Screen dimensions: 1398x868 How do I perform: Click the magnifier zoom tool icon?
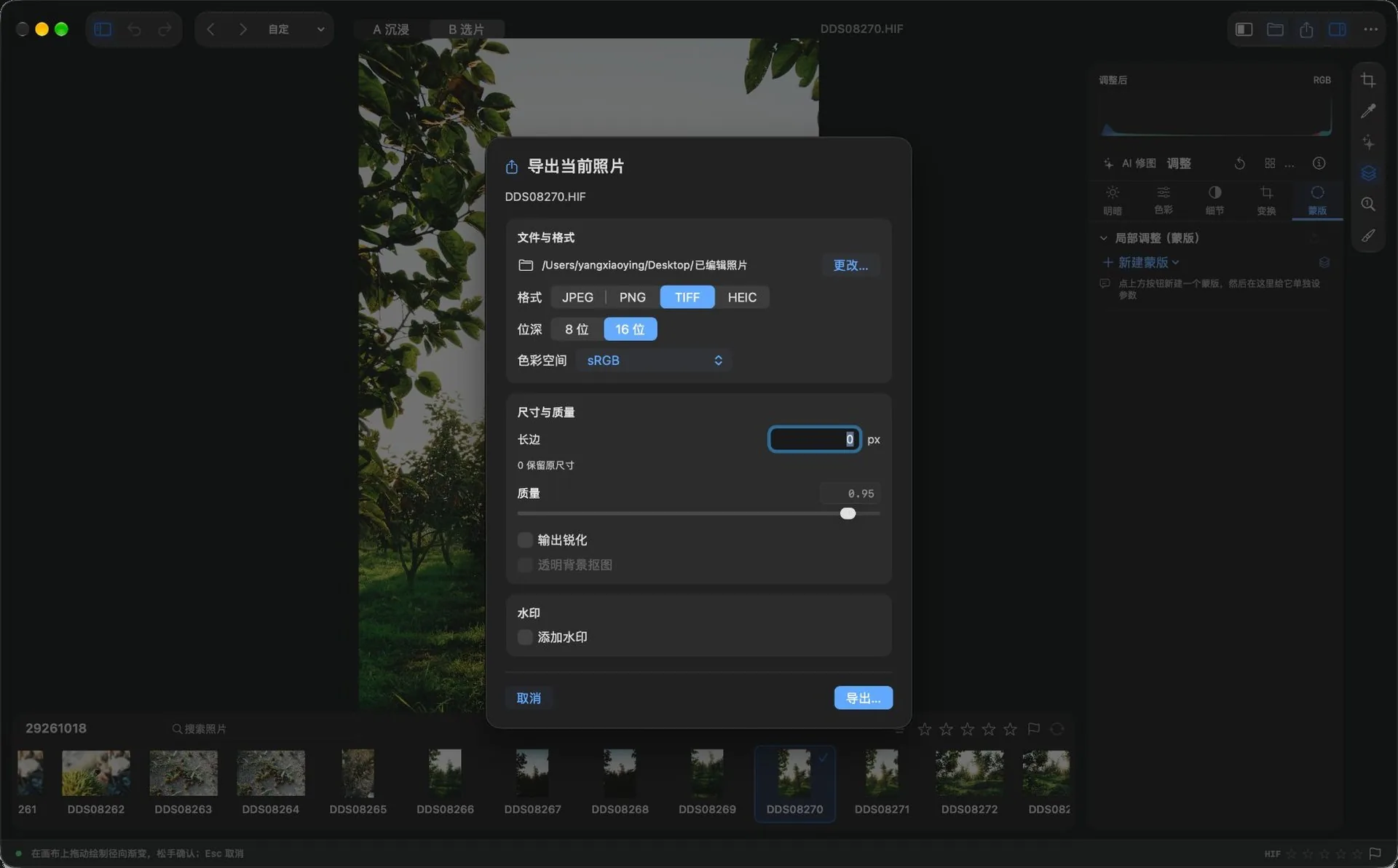[1368, 205]
